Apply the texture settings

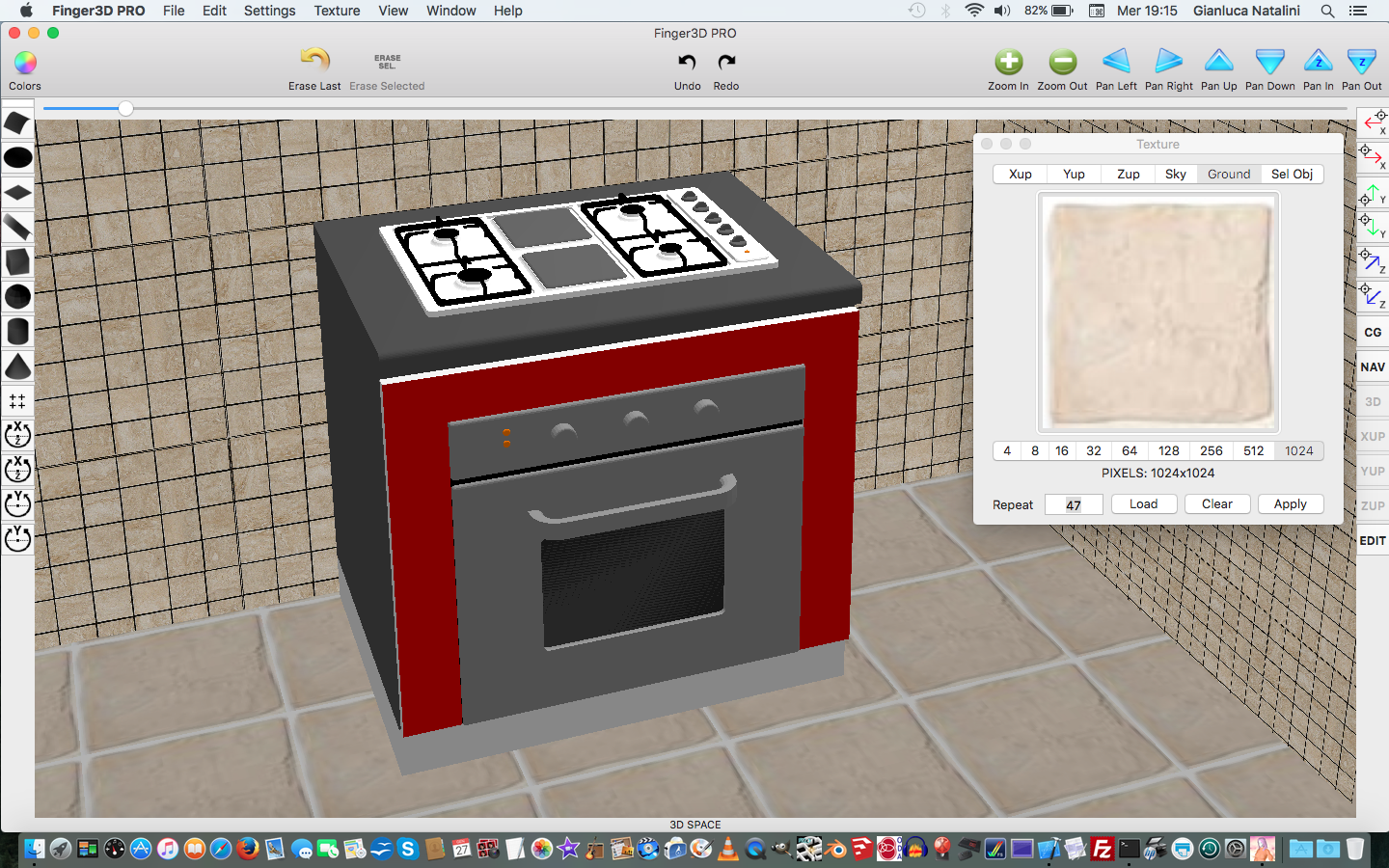(1290, 503)
